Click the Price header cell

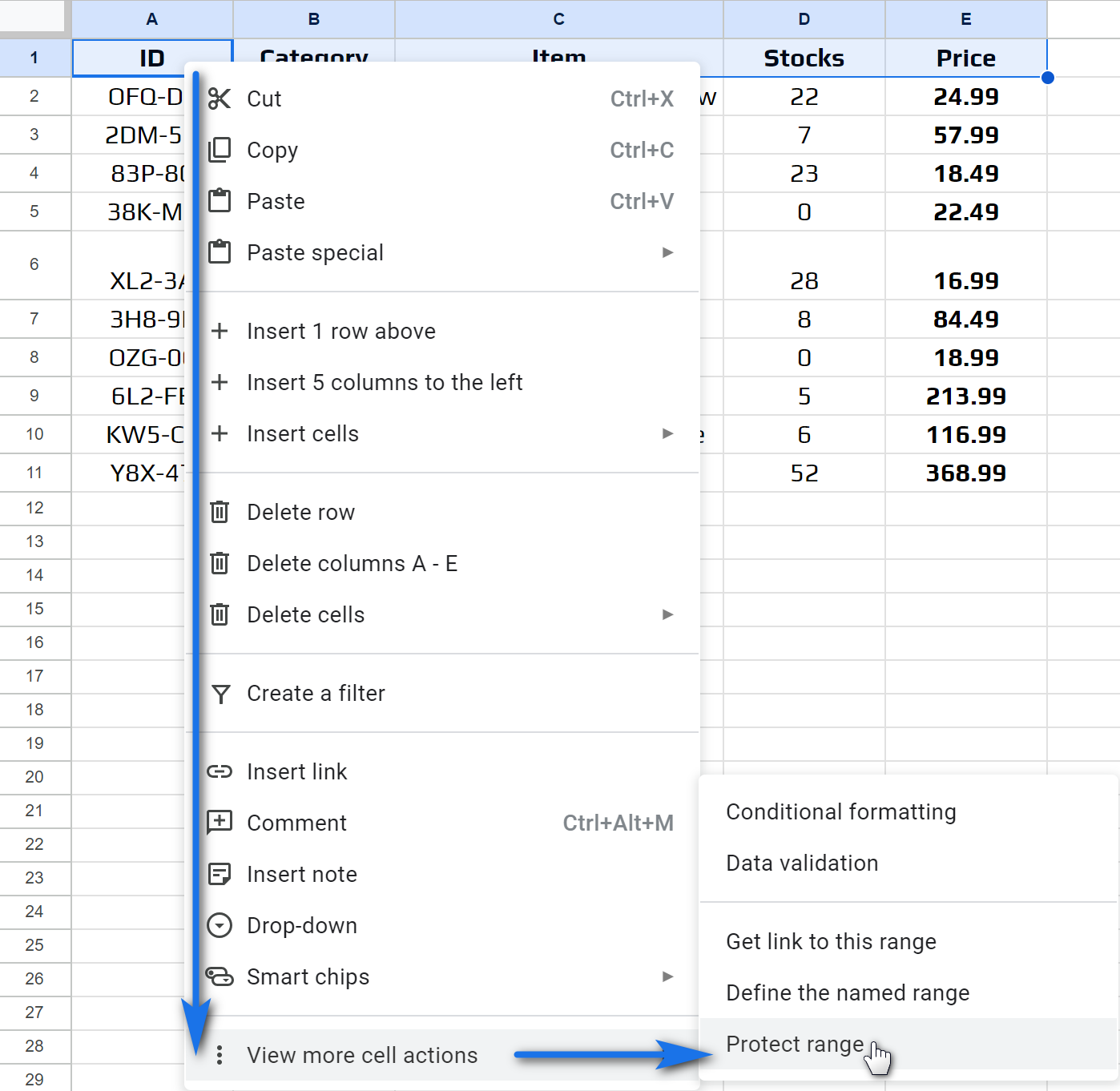(x=966, y=58)
